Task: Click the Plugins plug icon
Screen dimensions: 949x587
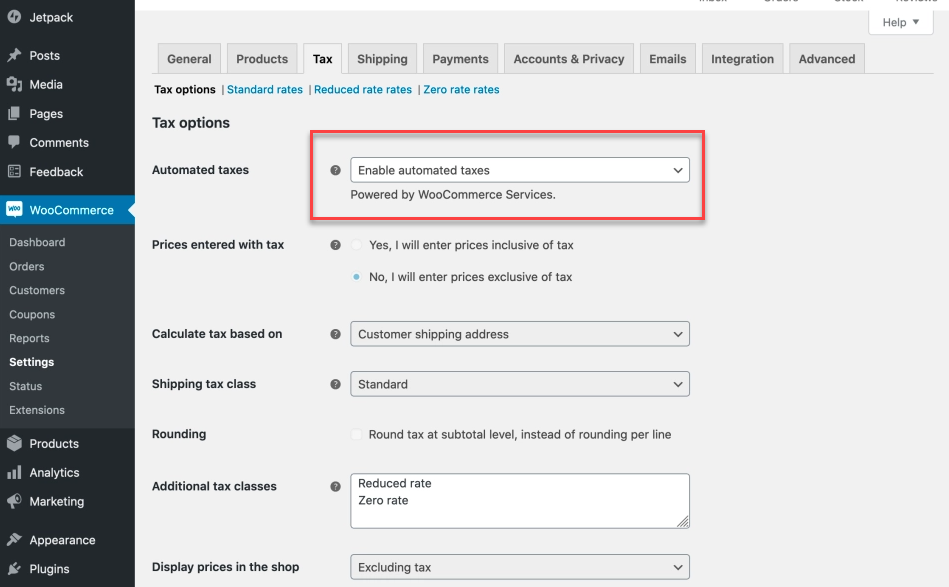Action: pyautogui.click(x=14, y=568)
